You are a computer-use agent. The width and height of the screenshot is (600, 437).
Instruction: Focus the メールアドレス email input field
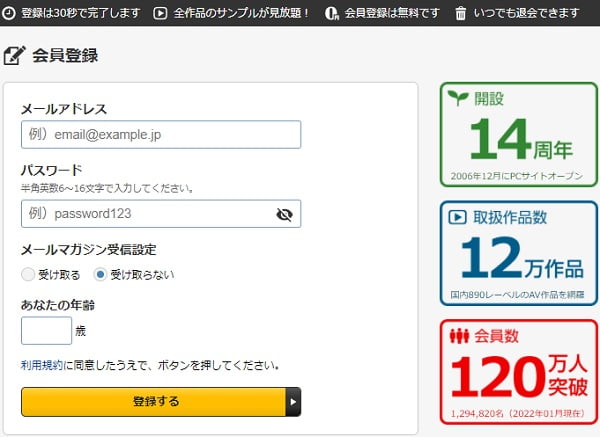(x=160, y=134)
